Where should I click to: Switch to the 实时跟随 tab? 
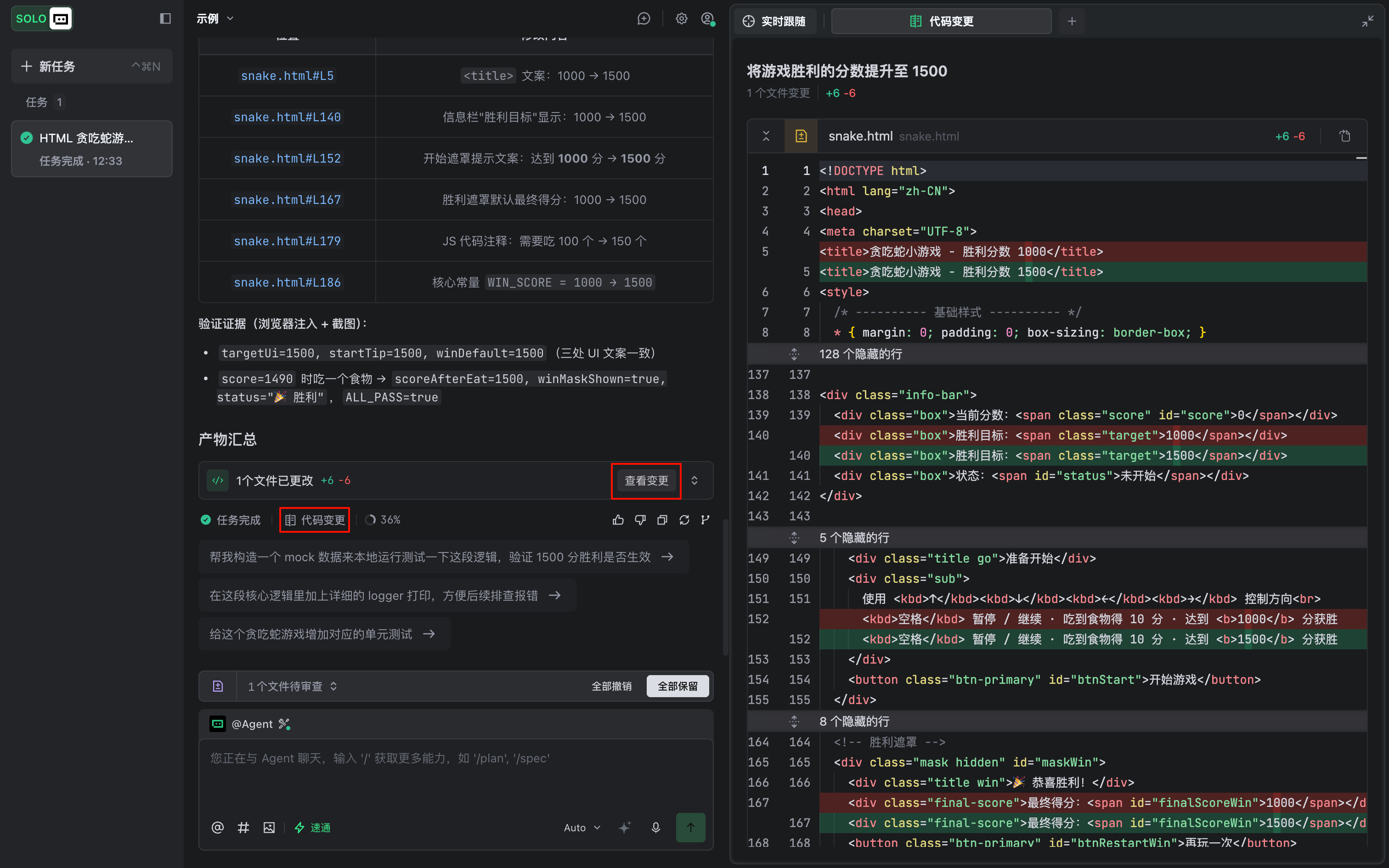tap(775, 21)
